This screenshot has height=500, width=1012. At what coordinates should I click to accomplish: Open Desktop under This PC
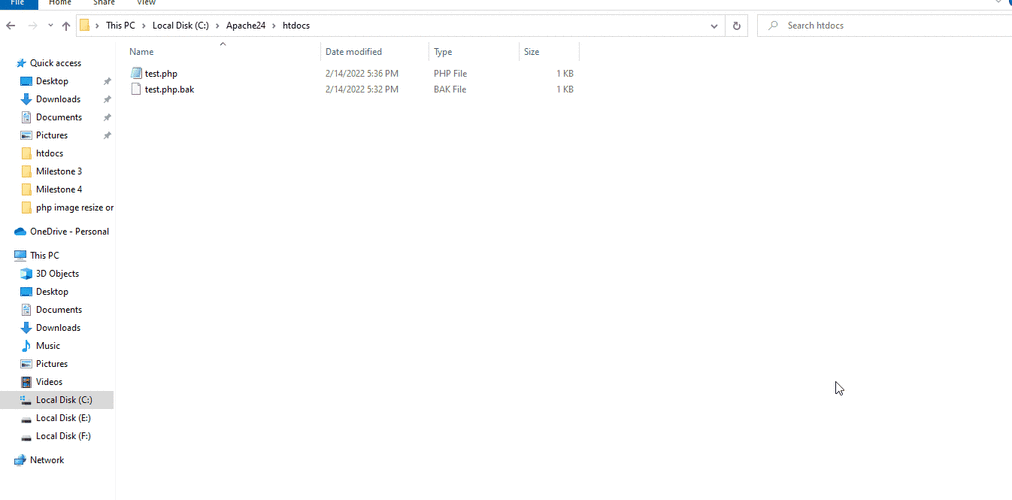point(52,292)
